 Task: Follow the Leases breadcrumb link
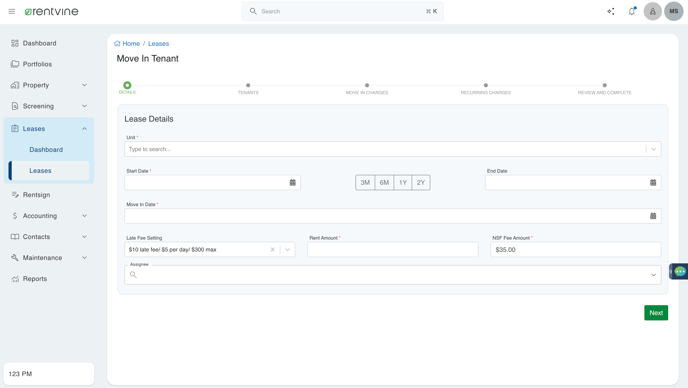[158, 43]
